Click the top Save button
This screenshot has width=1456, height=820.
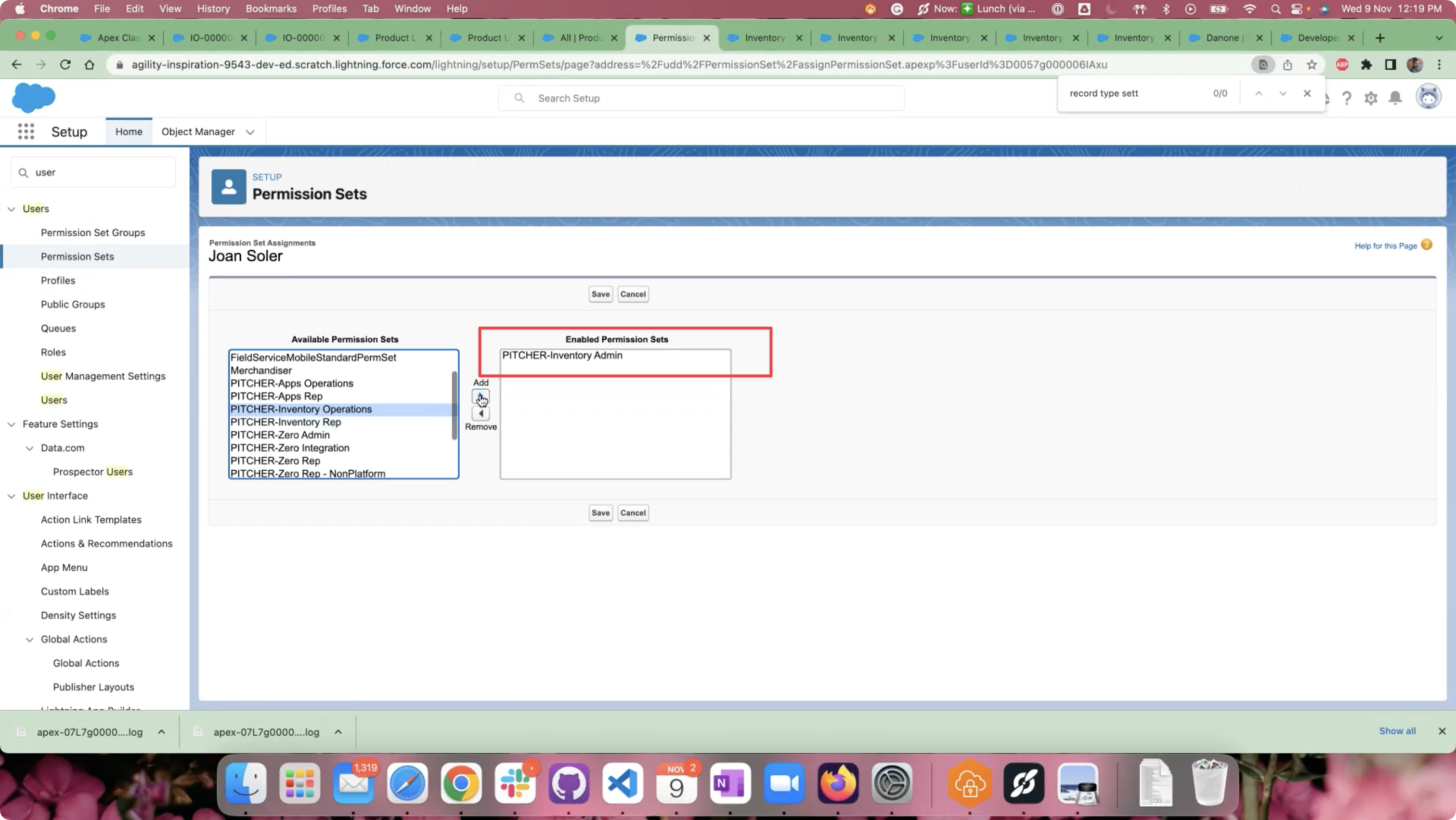pos(600,294)
